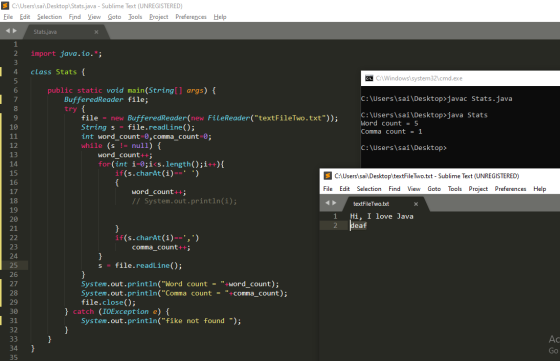The width and height of the screenshot is (560, 361).
Task: Click the 'catch (IOException e)' line
Action: (x=117, y=312)
